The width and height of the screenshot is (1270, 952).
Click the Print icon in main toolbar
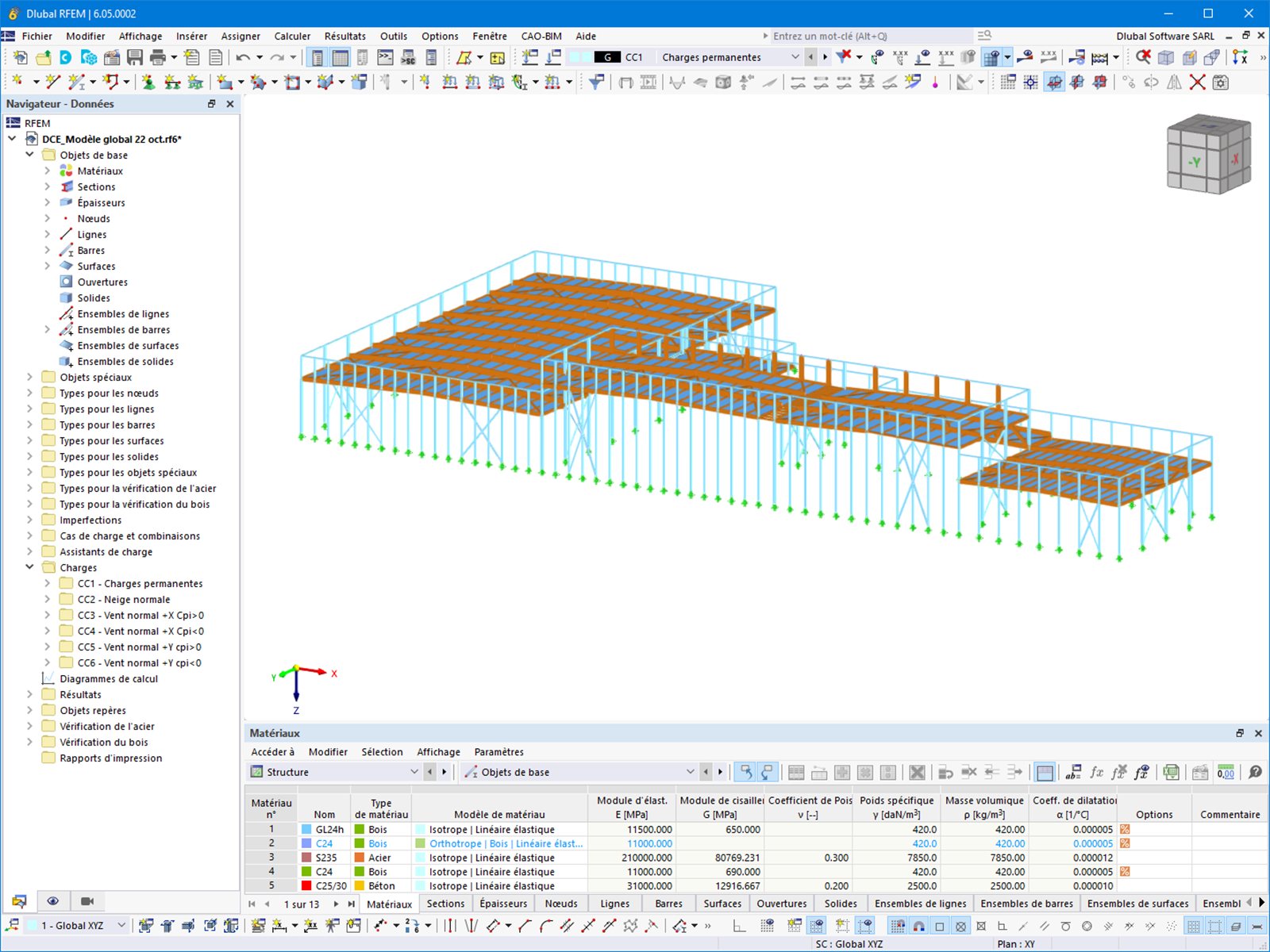[158, 57]
